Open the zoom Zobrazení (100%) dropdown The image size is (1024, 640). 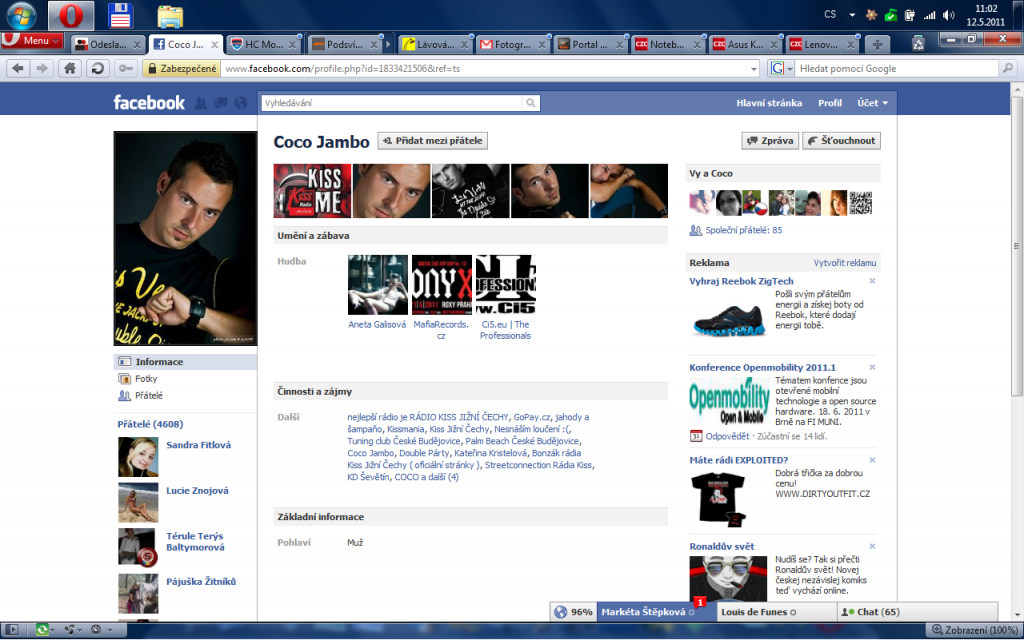pos(974,630)
